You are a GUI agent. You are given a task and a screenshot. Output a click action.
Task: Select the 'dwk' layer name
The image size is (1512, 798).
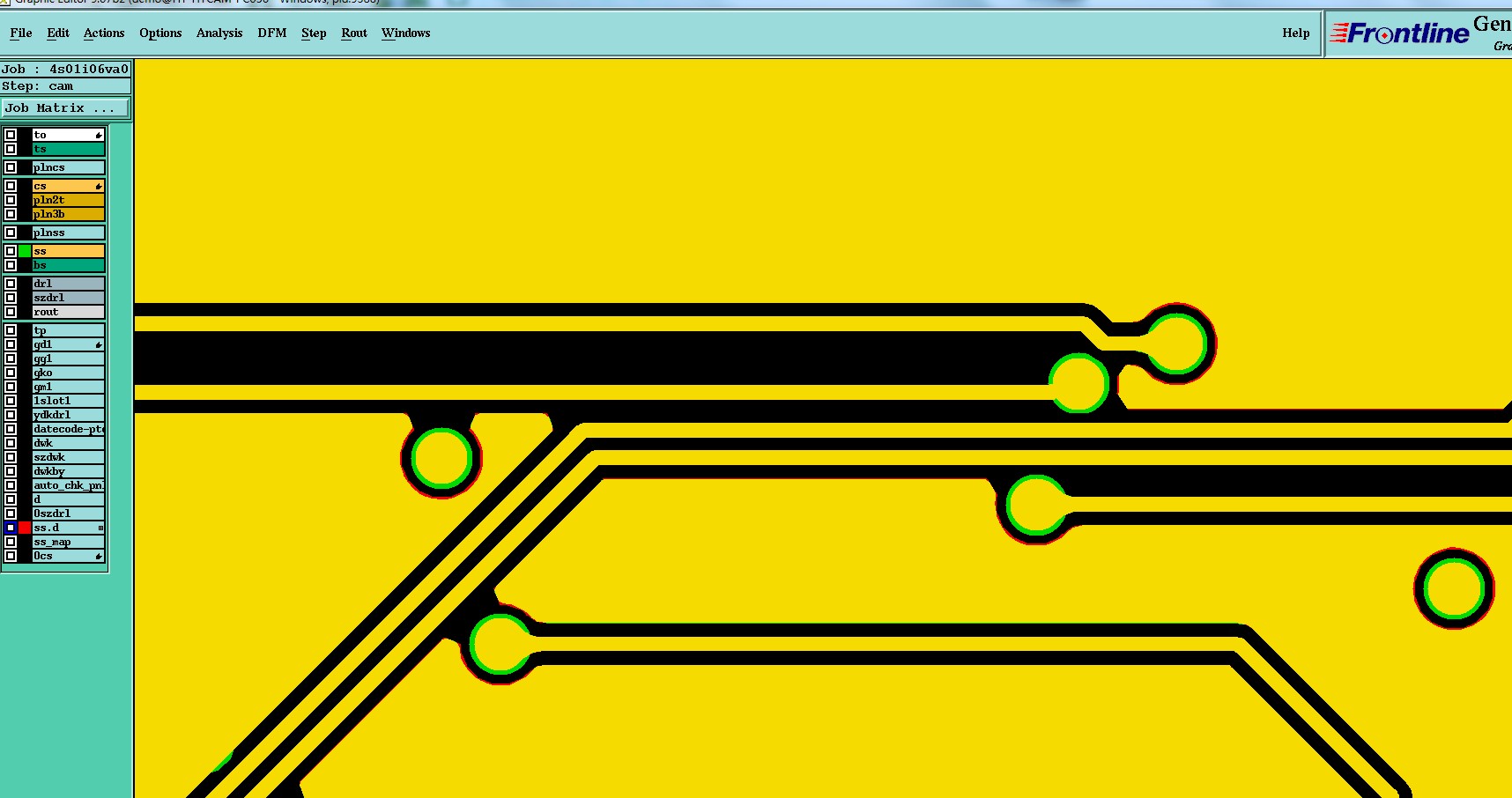coord(69,443)
